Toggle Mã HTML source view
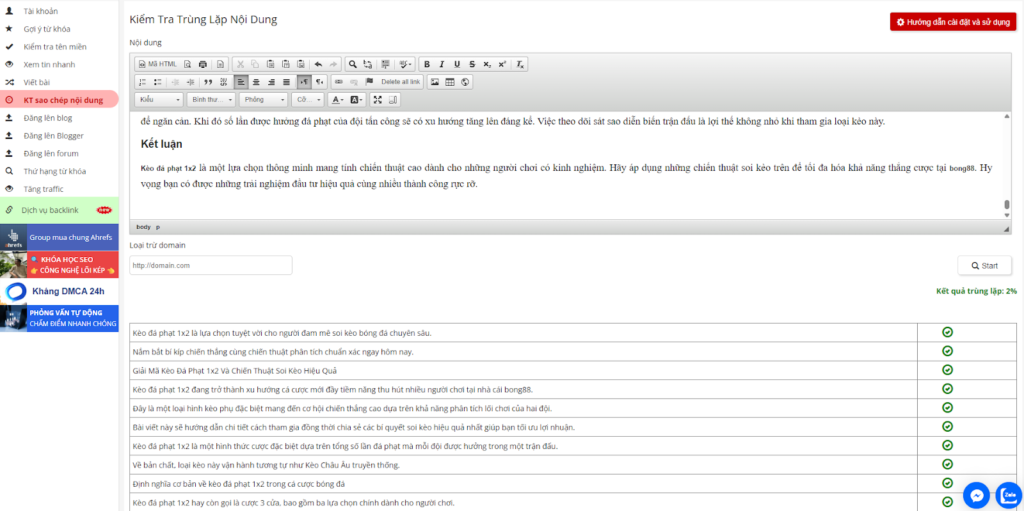The image size is (1024, 511). [158, 64]
